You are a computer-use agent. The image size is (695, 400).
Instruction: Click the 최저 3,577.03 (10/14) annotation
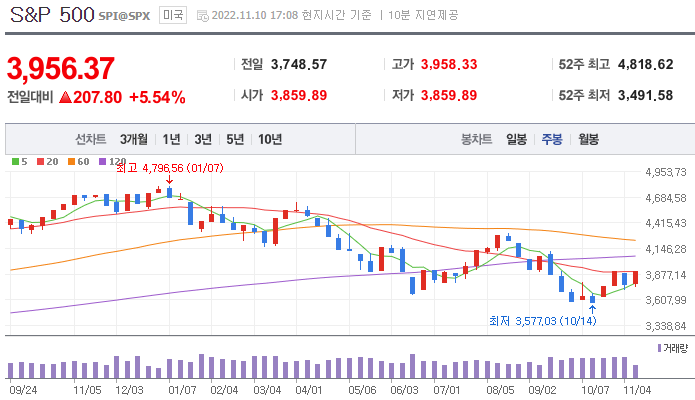pyautogui.click(x=543, y=321)
